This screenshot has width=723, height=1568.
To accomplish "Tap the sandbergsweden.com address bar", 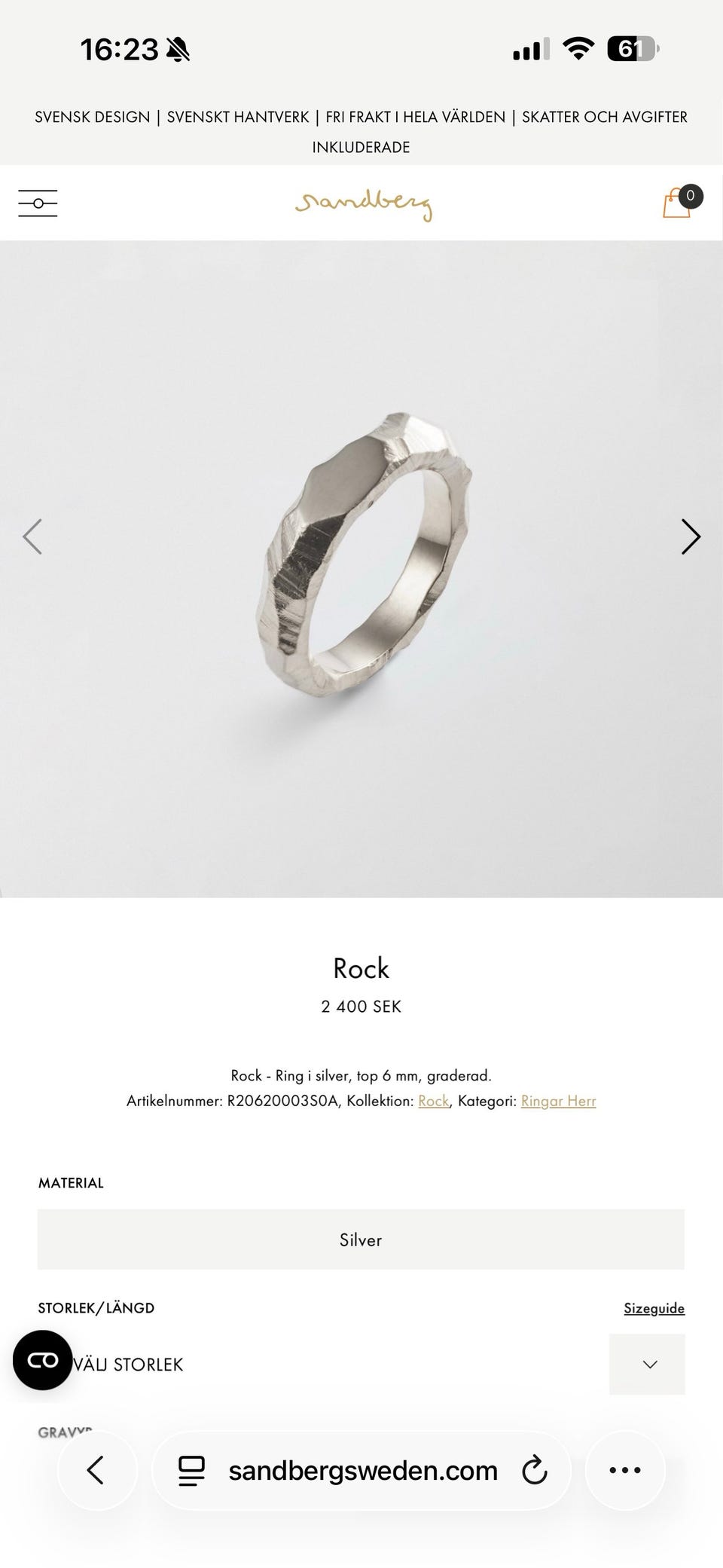I will click(x=362, y=1470).
